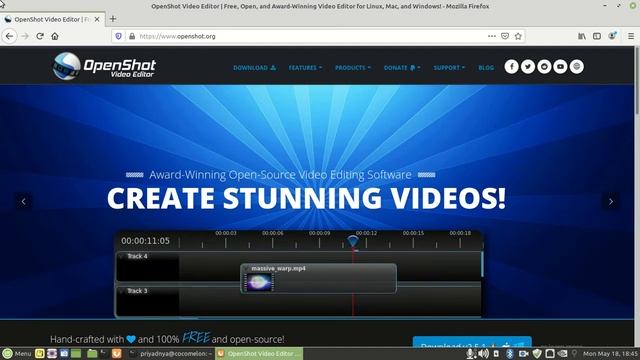Visit OpenShot's YouTube channel icon

click(x=560, y=67)
